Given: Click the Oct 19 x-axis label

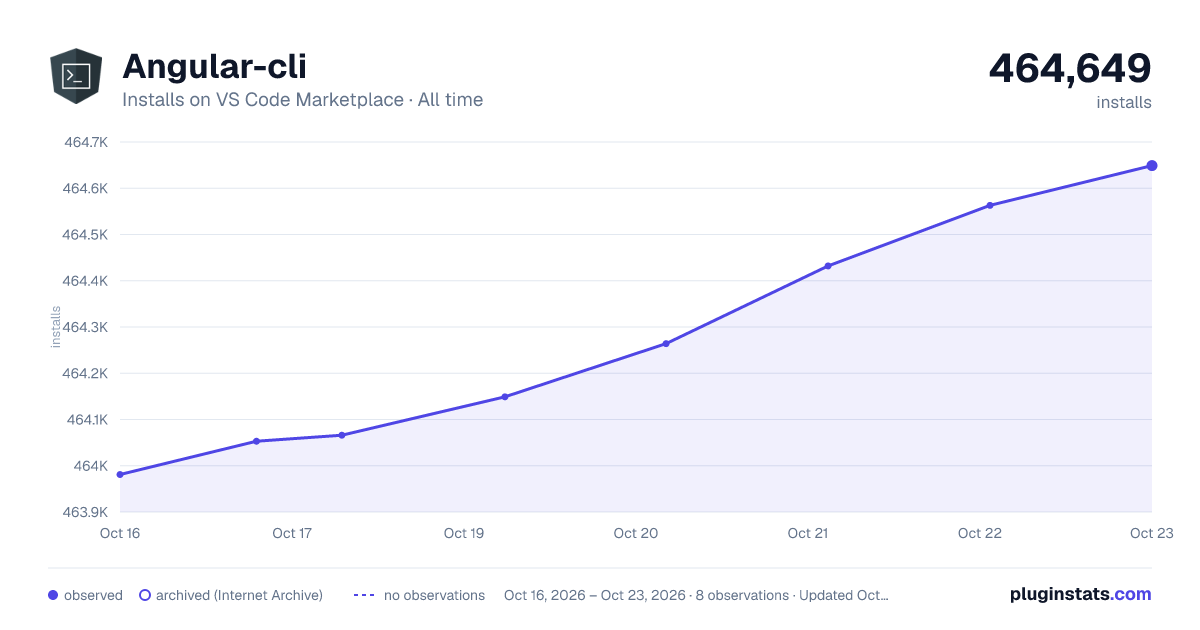Looking at the screenshot, I should coord(464,533).
